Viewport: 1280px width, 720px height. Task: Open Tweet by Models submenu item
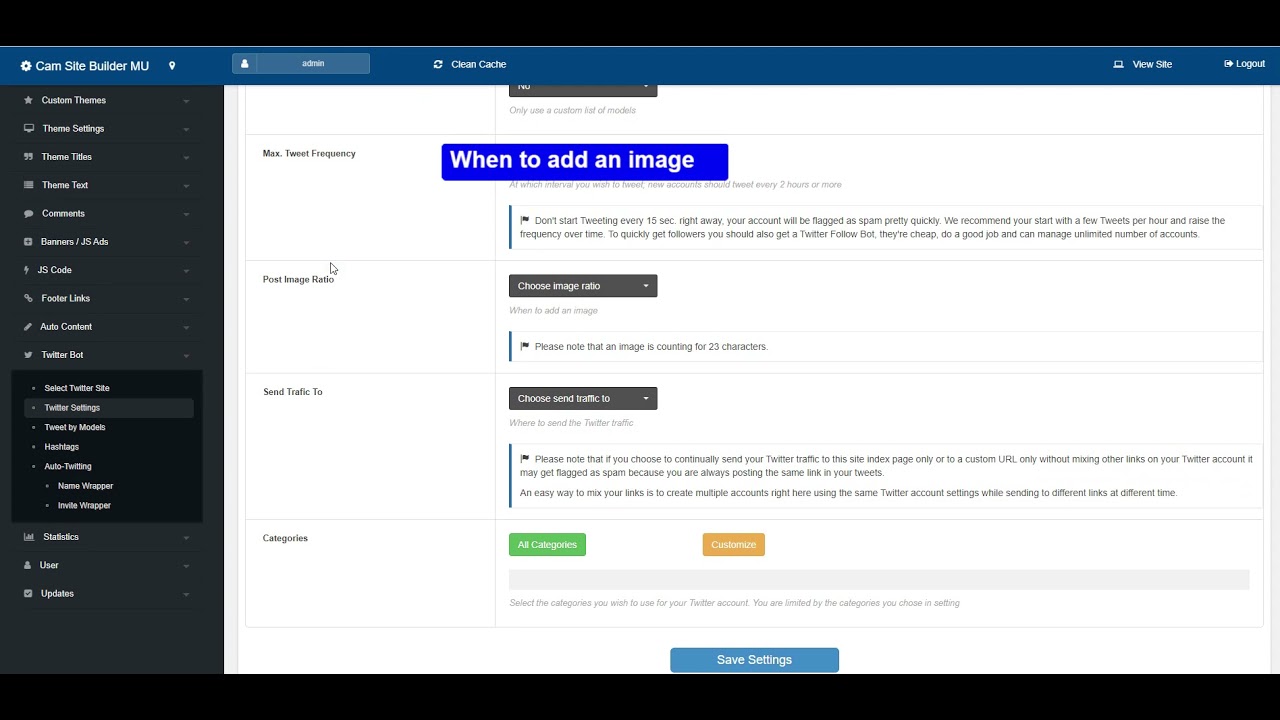[75, 427]
